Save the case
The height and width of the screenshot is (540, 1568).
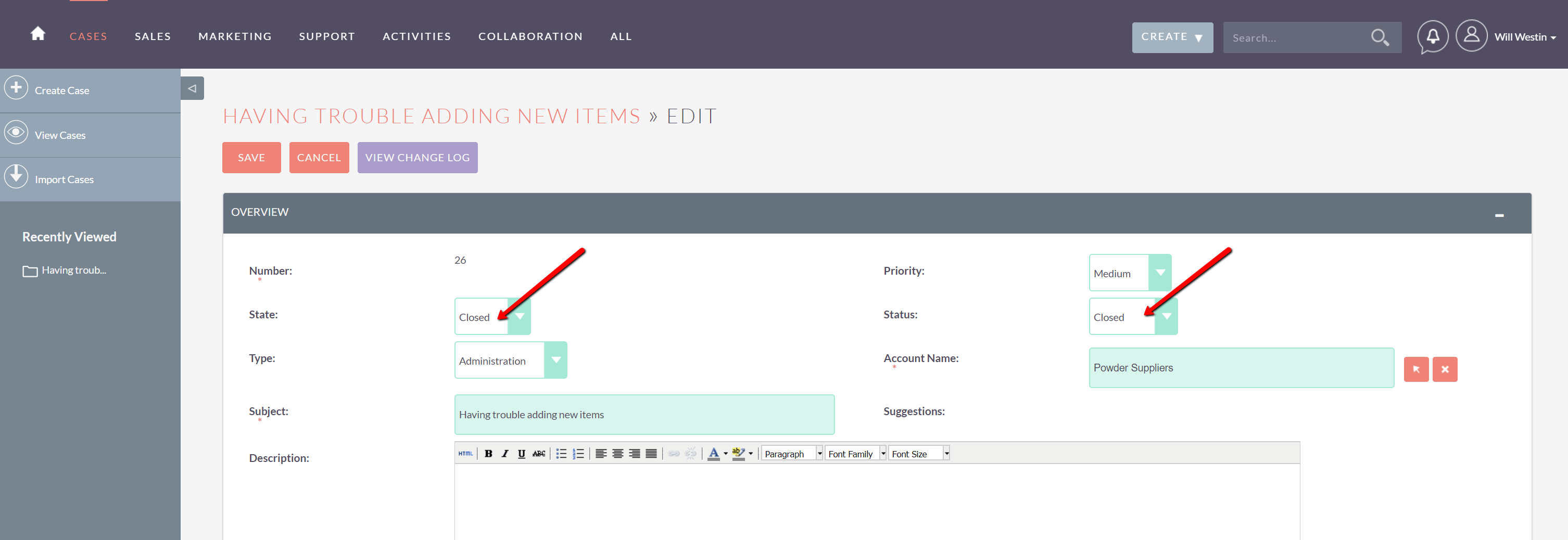[x=251, y=158]
